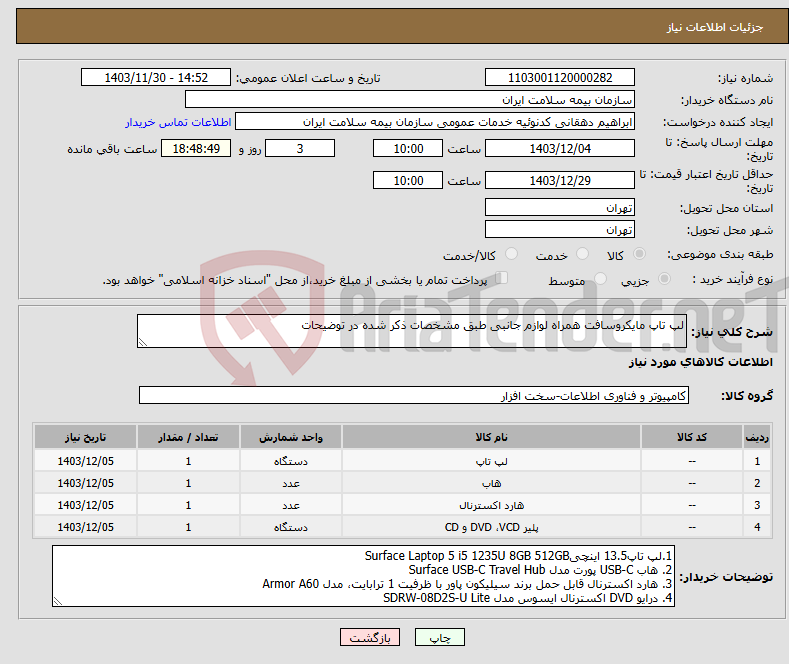The width and height of the screenshot is (789, 664).
Task: Click the remaining time field 18:48:49
Action: (196, 148)
